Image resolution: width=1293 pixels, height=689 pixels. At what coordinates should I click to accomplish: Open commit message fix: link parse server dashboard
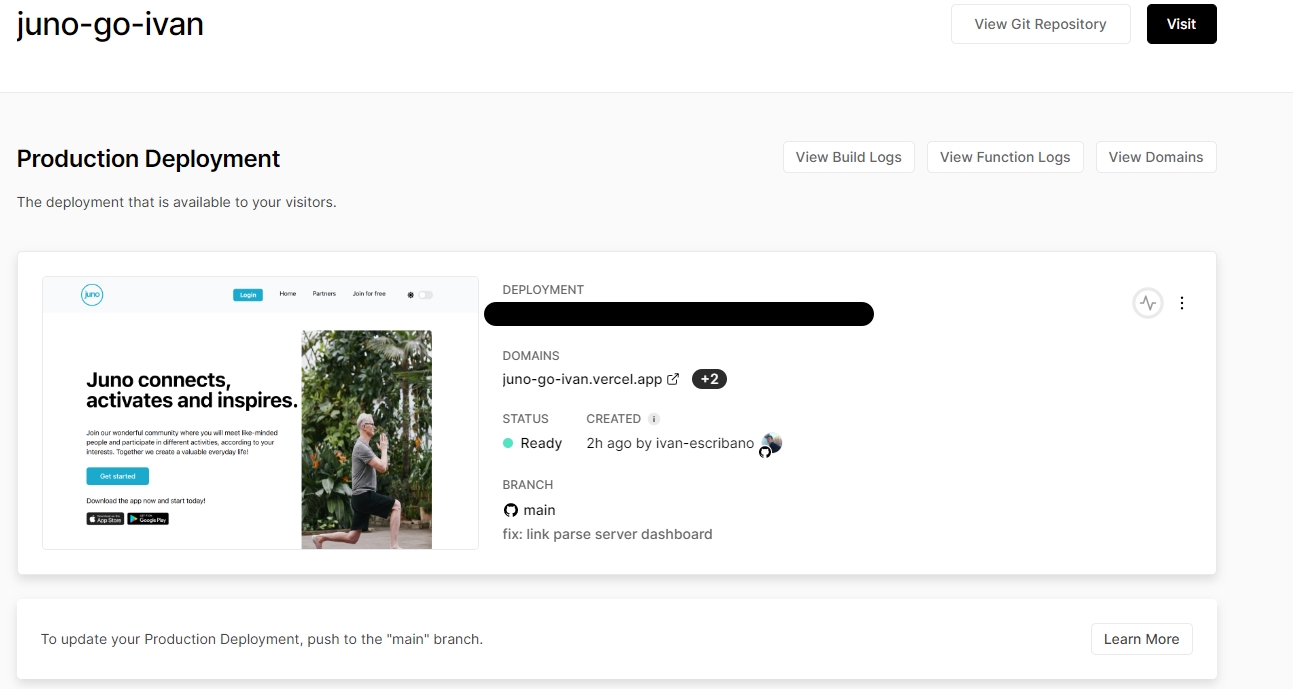click(607, 534)
